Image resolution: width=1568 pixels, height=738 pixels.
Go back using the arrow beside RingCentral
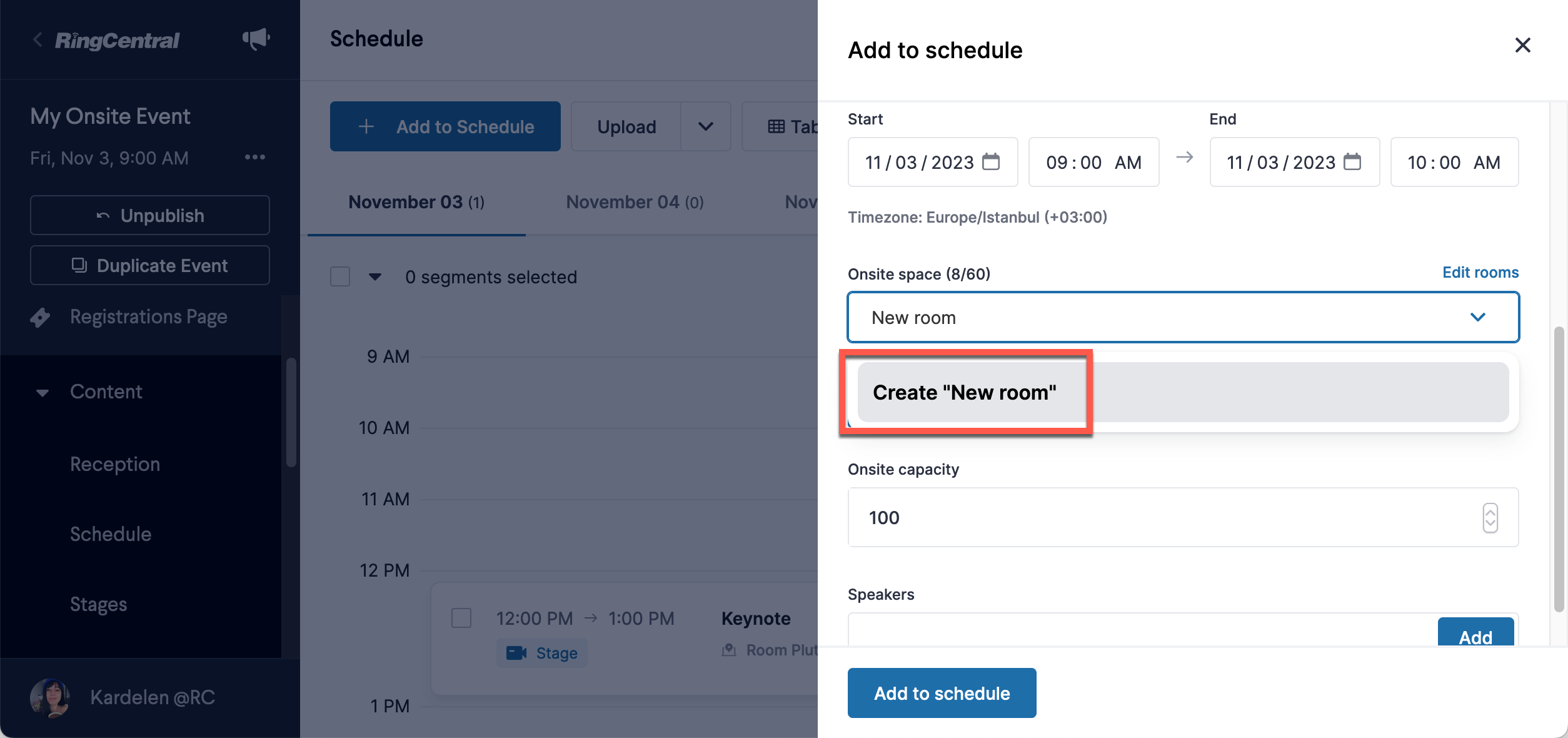click(38, 39)
